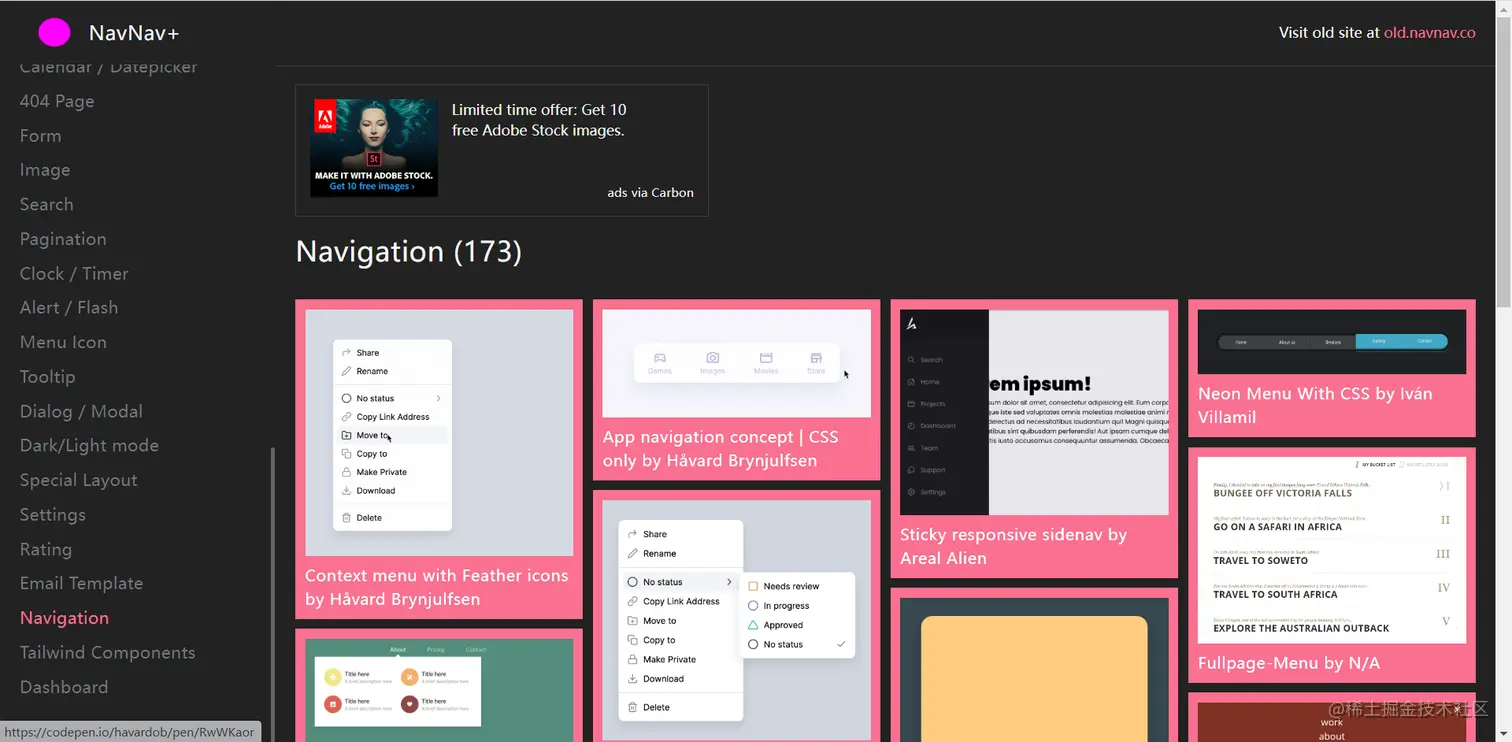The width and height of the screenshot is (1512, 742).
Task: Go to the Image category
Action: coord(45,170)
